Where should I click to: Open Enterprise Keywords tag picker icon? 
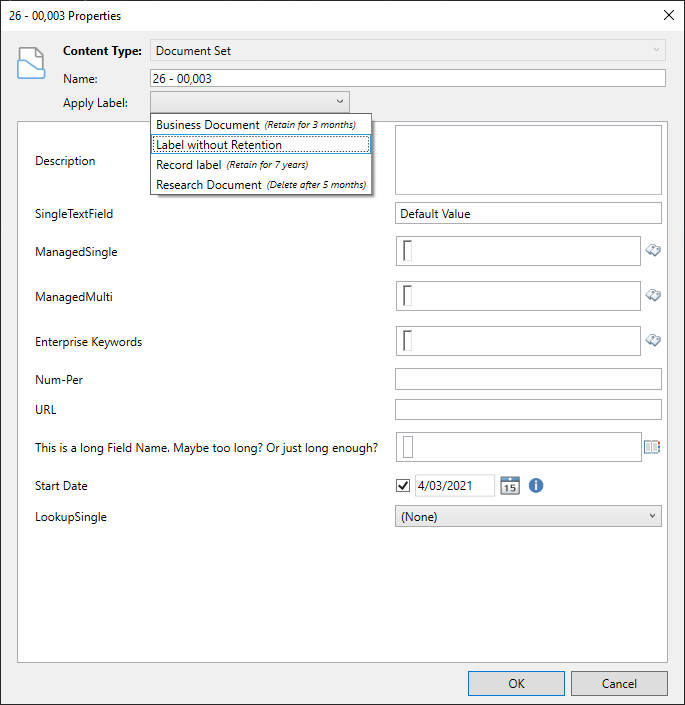[653, 340]
